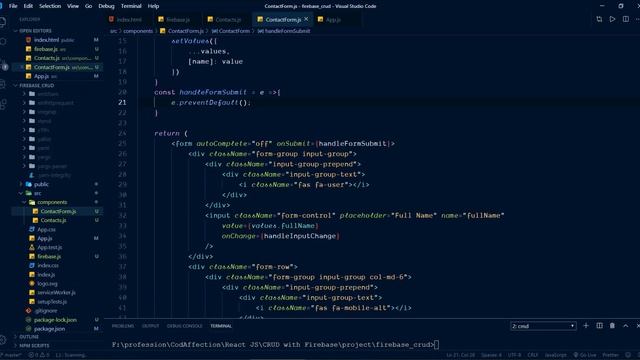640x360 pixels.
Task: Switch to the Output panel tab
Action: (x=151, y=326)
